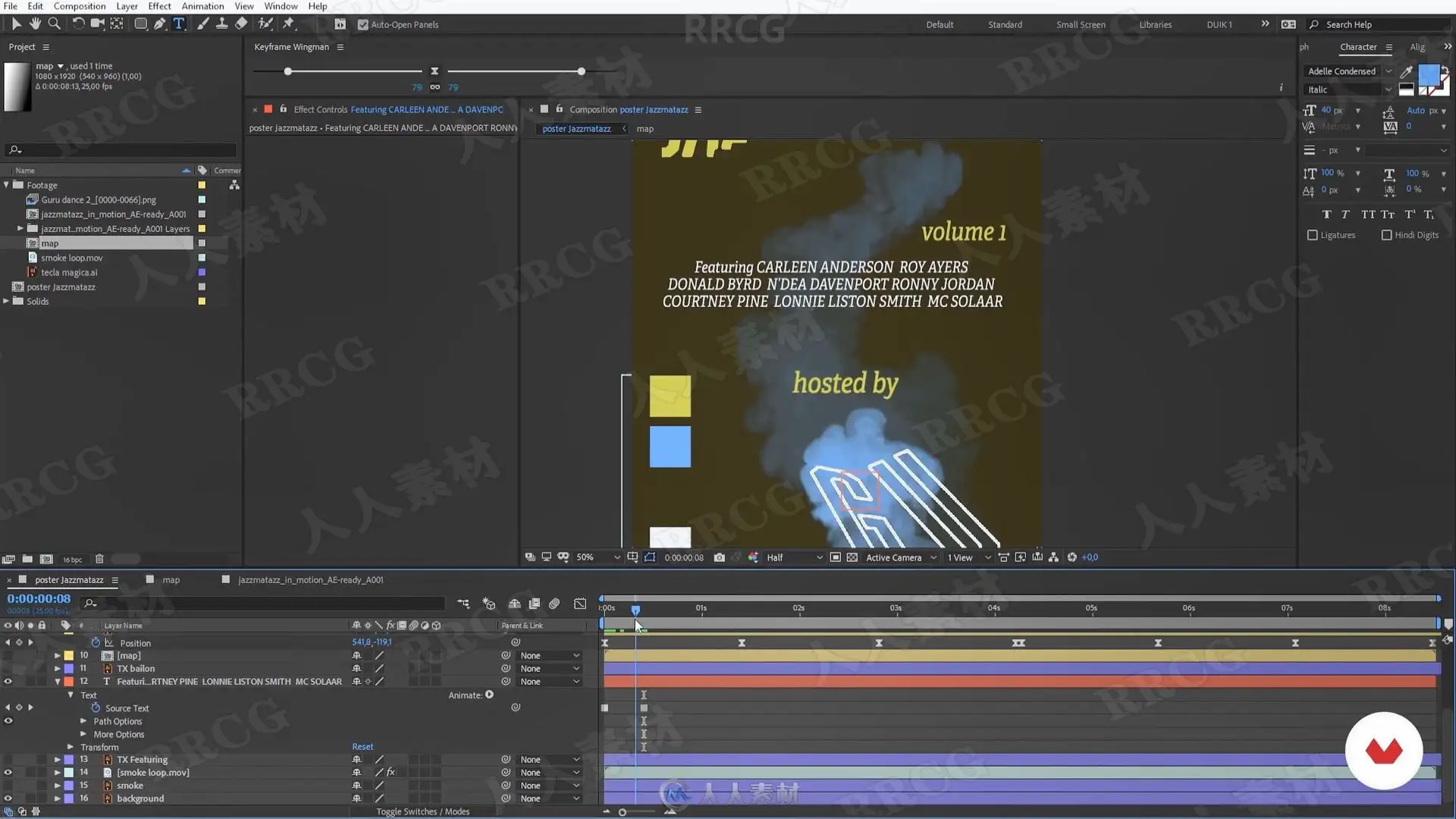
Task: Click the blue fill color swatch
Action: 1428,74
